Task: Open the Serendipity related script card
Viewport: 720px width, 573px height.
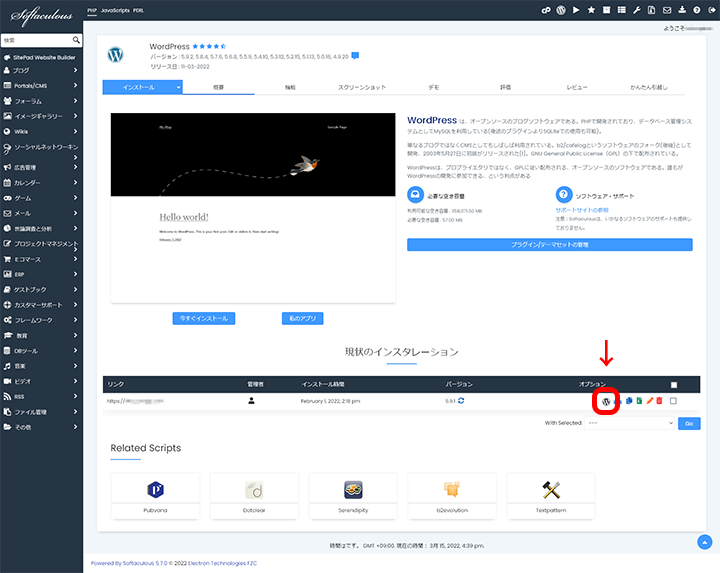Action: click(353, 496)
